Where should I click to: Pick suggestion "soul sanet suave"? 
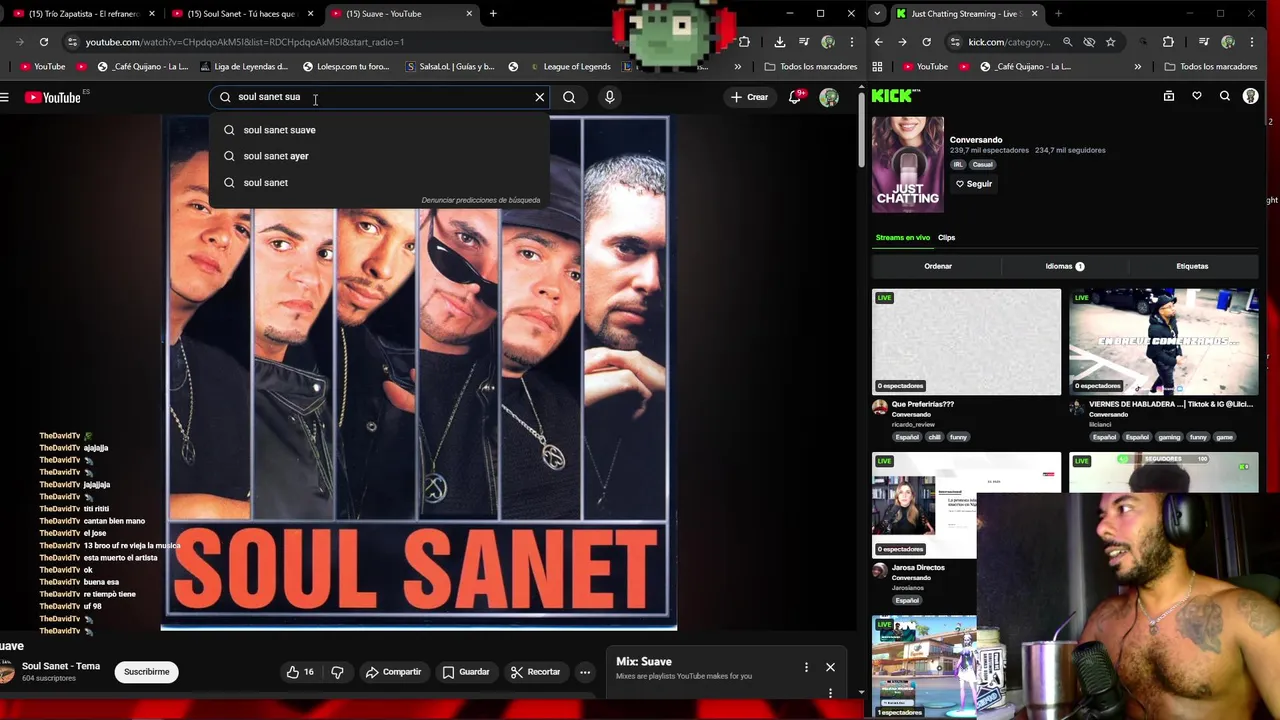click(379, 130)
